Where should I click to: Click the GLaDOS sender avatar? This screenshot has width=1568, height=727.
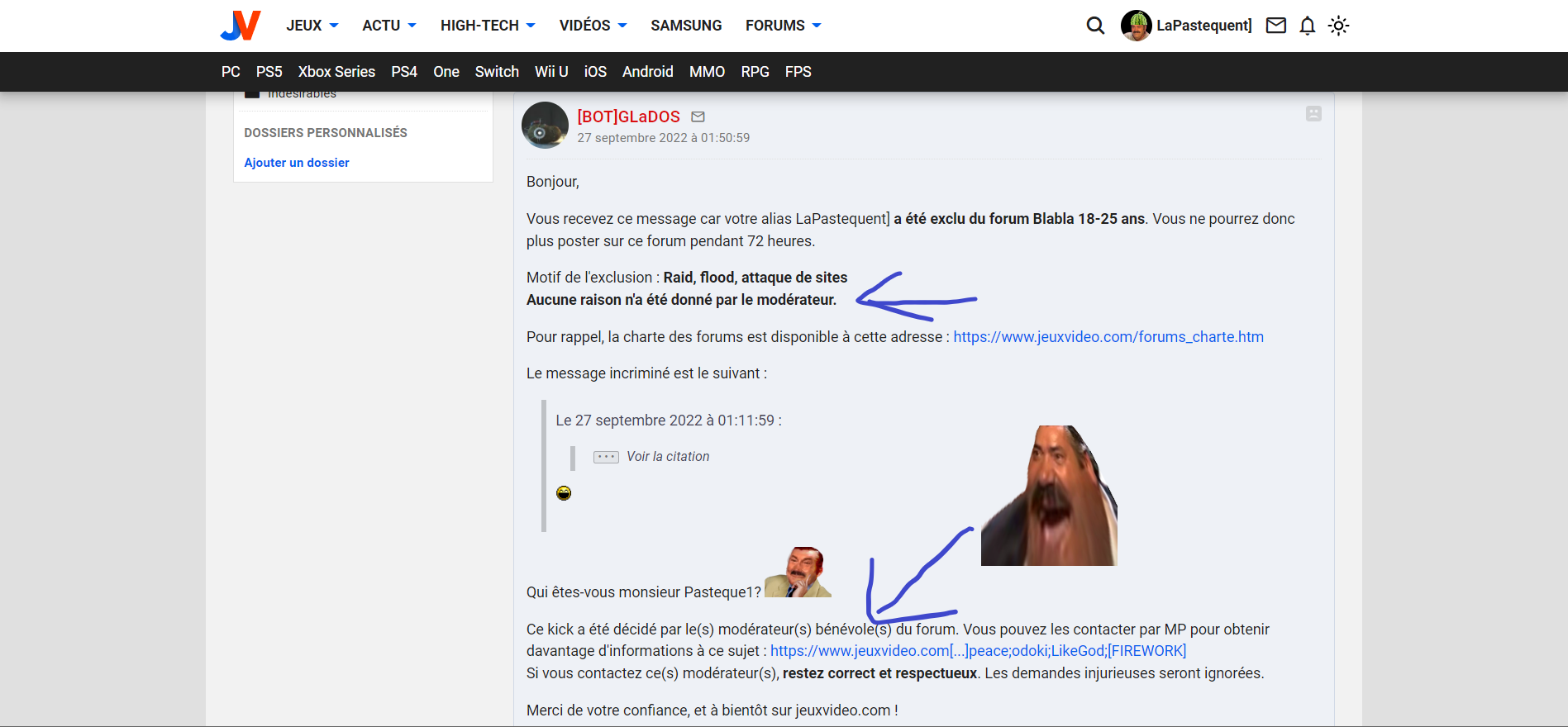click(545, 126)
